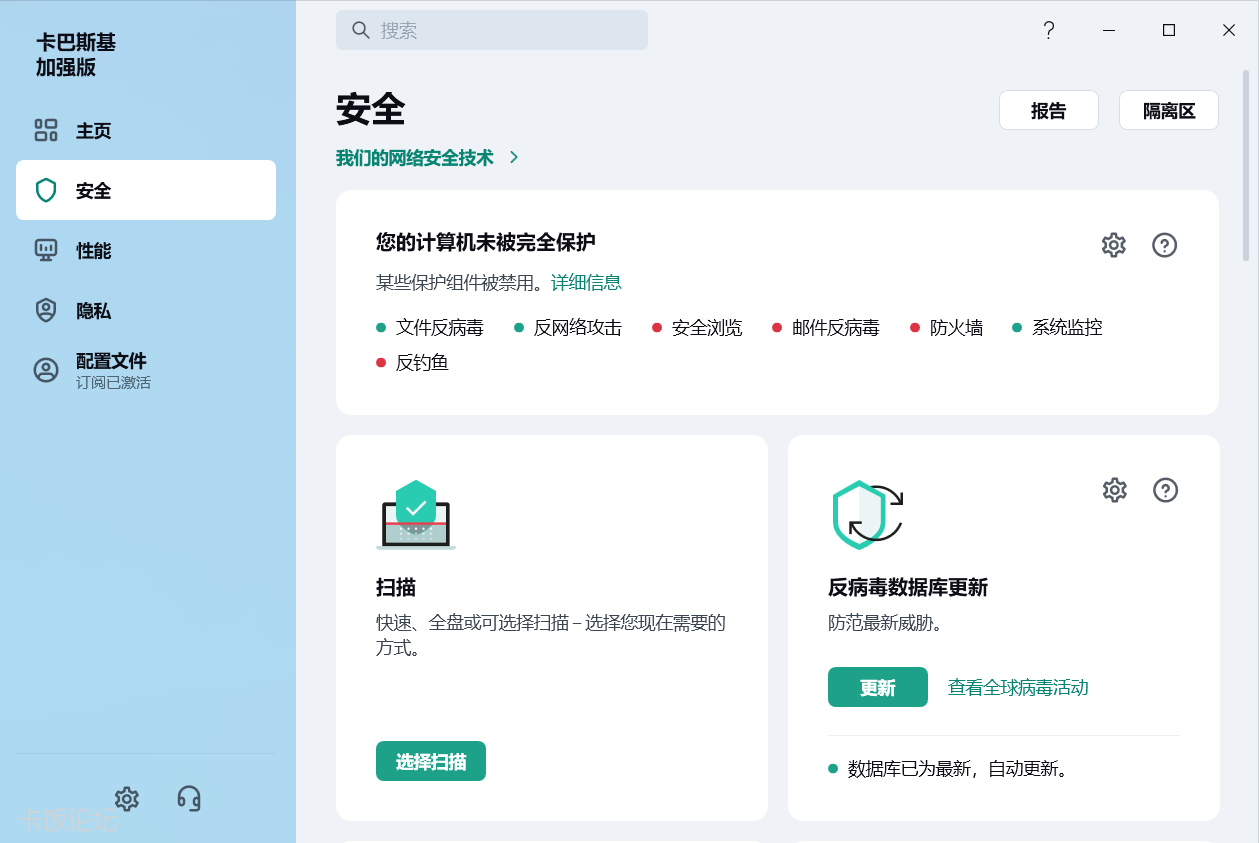Switch to the 性能 performance section

pyautogui.click(x=93, y=251)
